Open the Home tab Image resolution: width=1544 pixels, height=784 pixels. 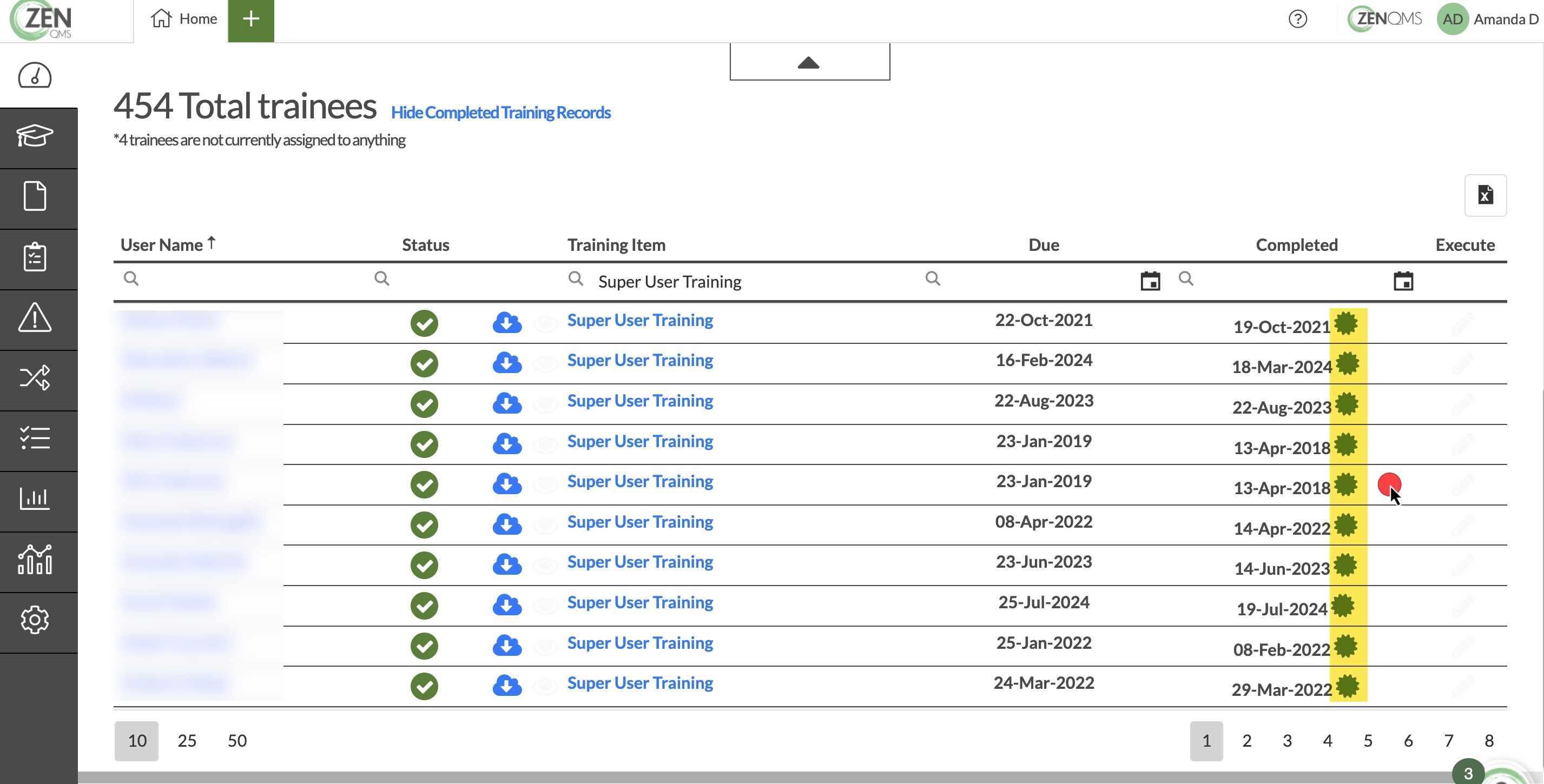pos(183,19)
